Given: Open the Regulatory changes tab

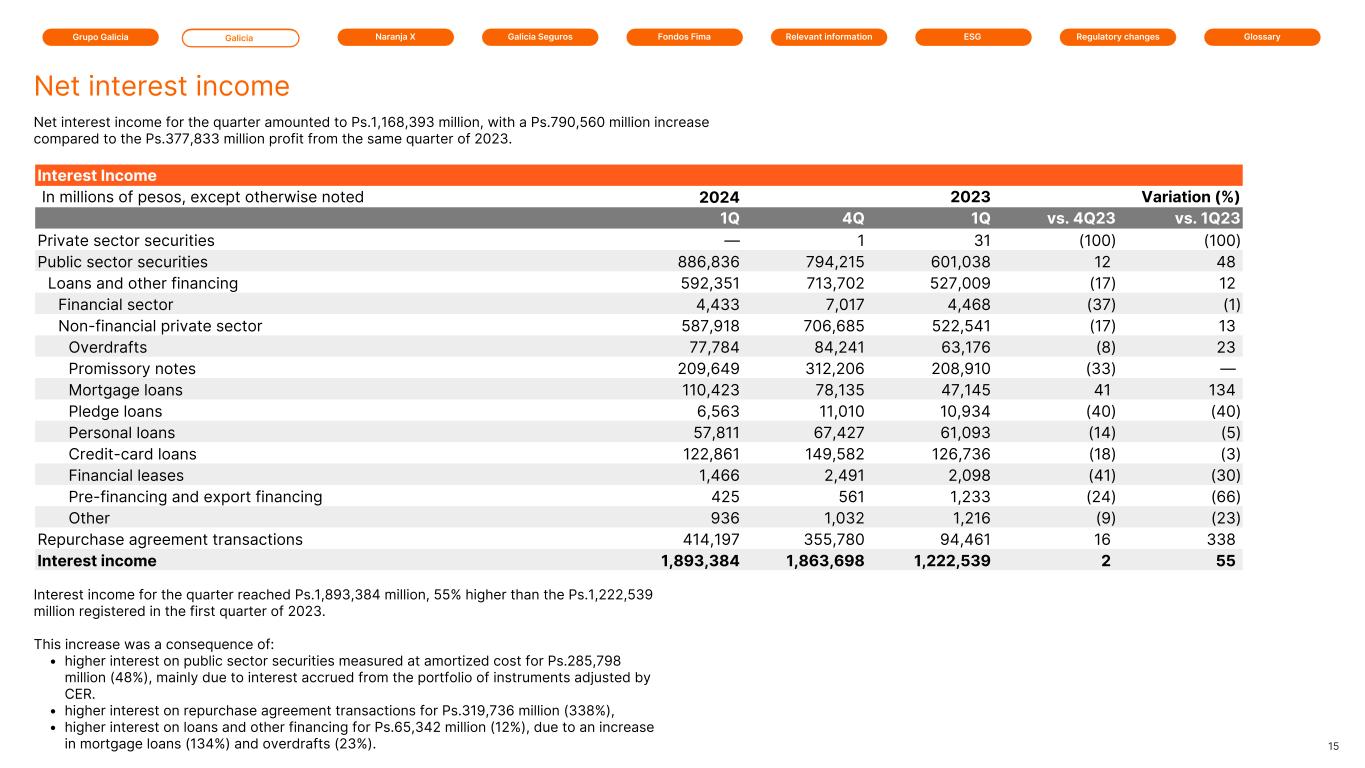Looking at the screenshot, I should [1117, 37].
